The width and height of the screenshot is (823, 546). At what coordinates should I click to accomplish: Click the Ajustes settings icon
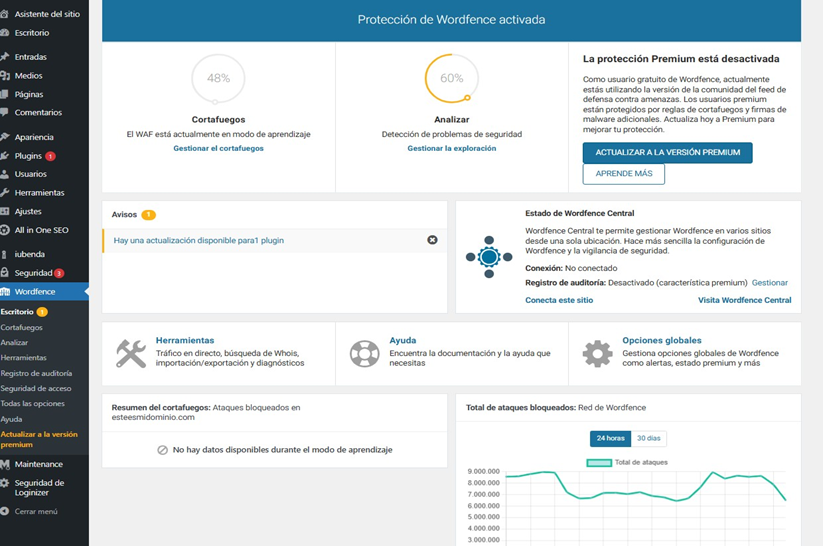pyautogui.click(x=5, y=211)
